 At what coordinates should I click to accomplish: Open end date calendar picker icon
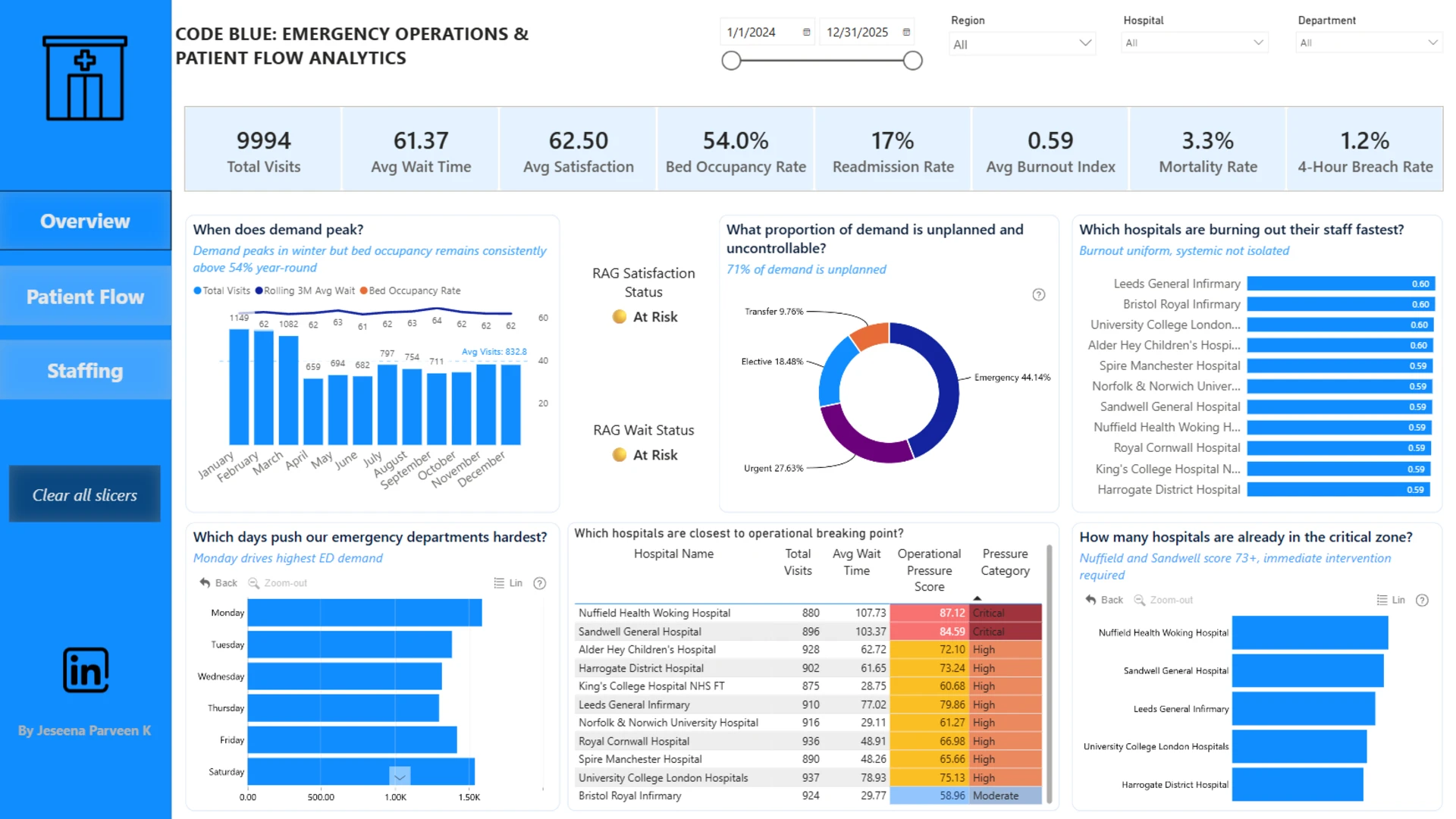pos(906,33)
